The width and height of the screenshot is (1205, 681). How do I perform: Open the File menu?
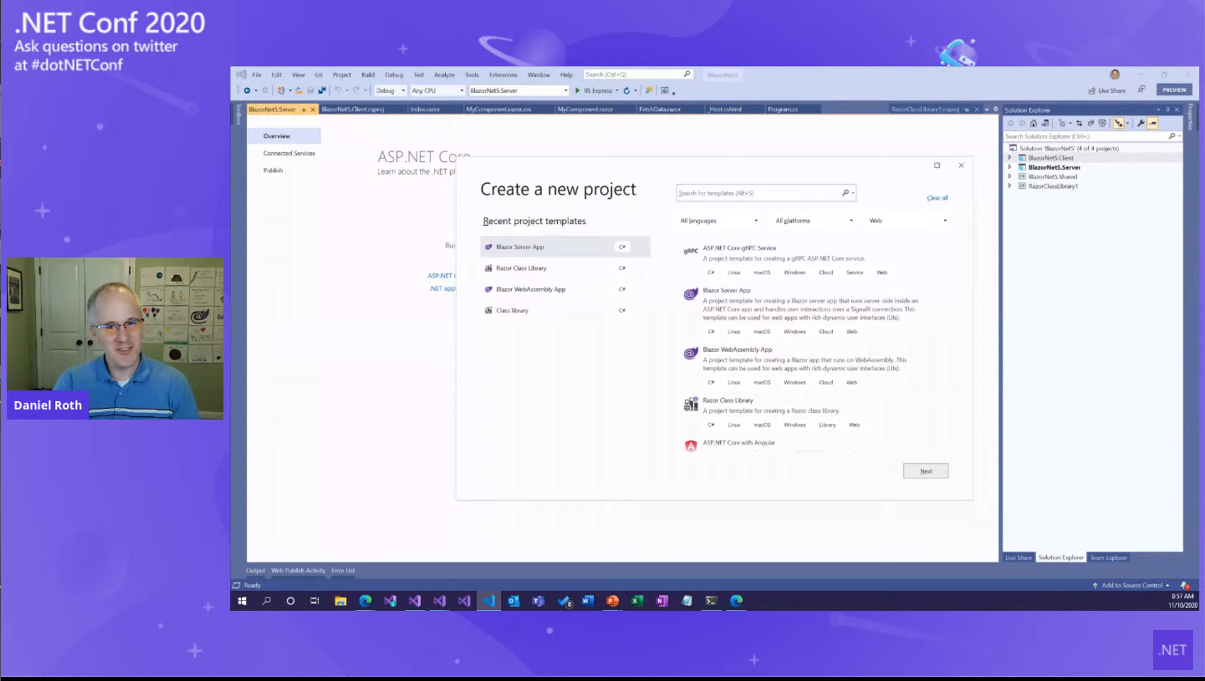tap(256, 75)
